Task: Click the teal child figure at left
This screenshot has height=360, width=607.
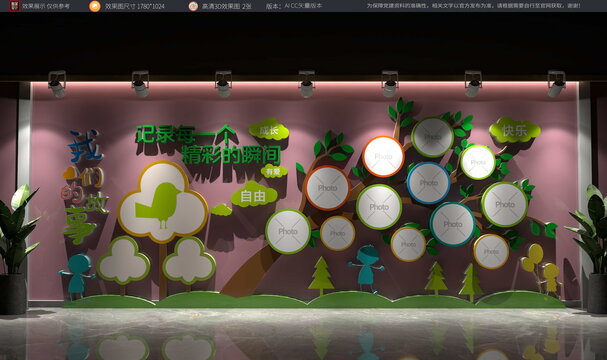Action: point(78,276)
